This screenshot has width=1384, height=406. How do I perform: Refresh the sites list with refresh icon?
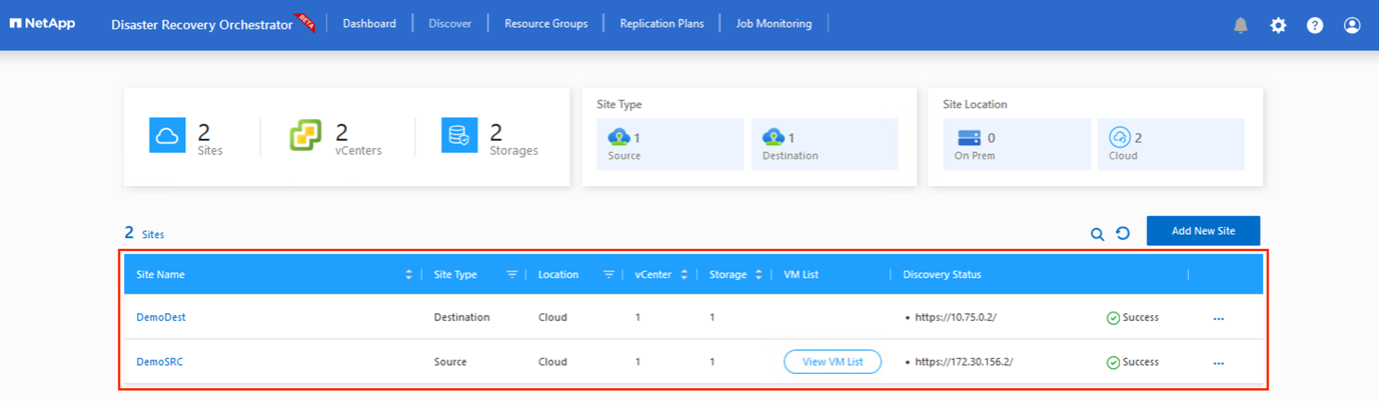1123,233
